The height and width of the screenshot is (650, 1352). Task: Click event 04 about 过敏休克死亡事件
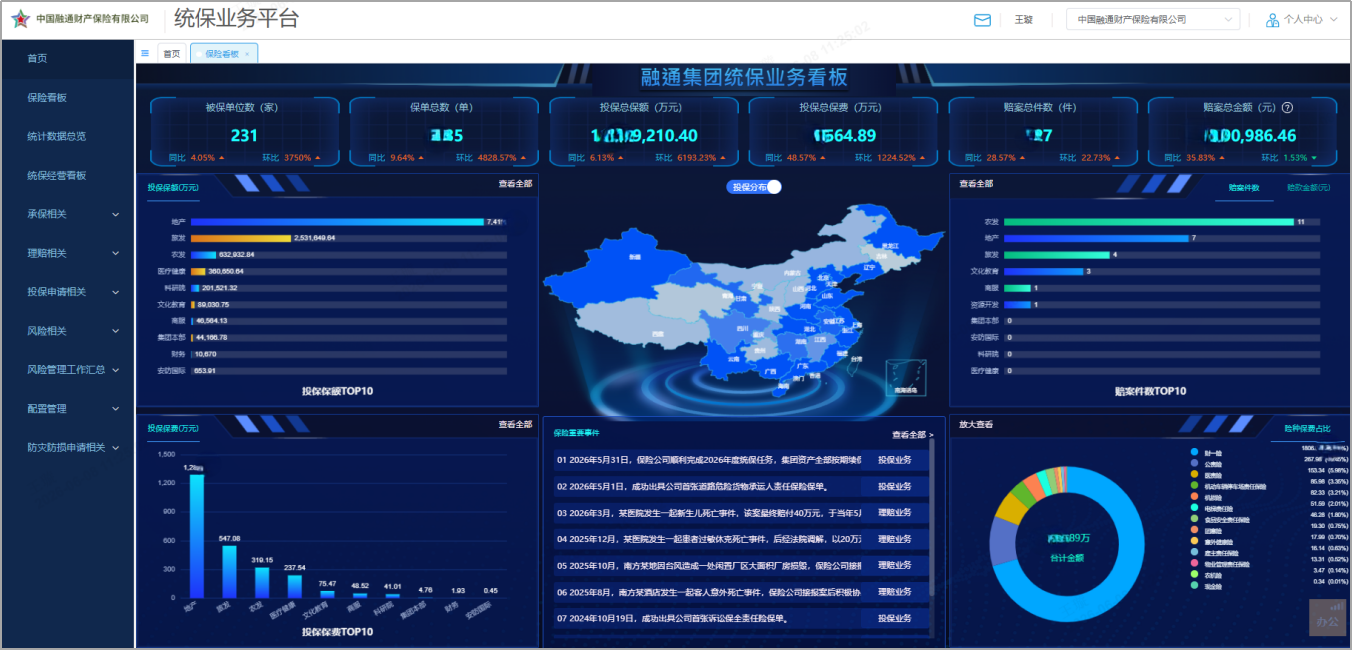[x=707, y=540]
